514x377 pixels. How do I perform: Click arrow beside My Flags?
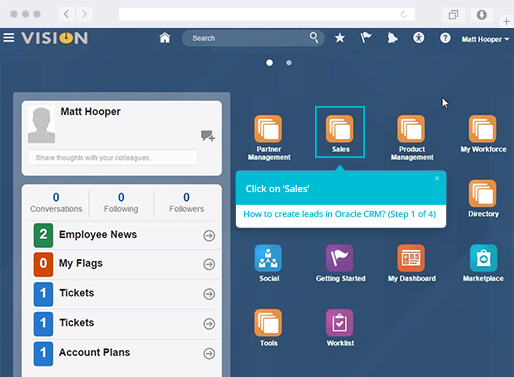click(x=209, y=264)
